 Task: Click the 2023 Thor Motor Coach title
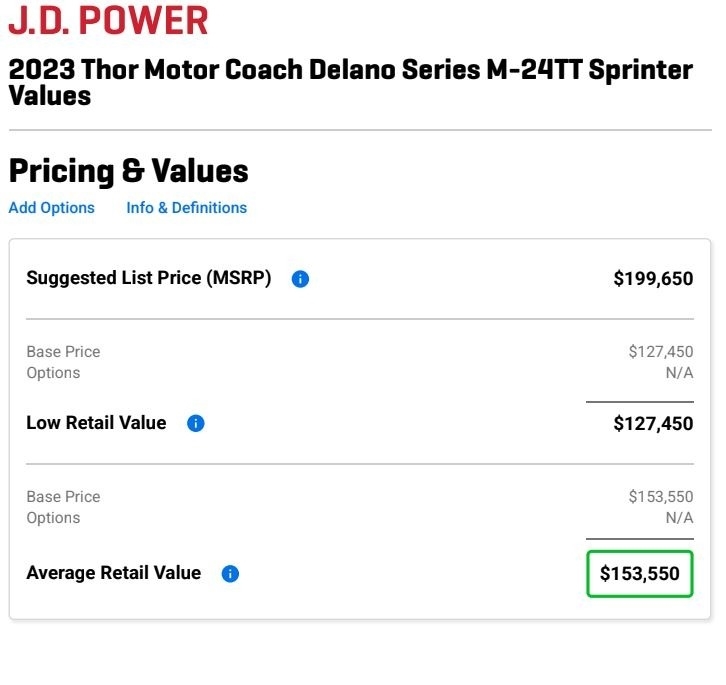point(350,82)
